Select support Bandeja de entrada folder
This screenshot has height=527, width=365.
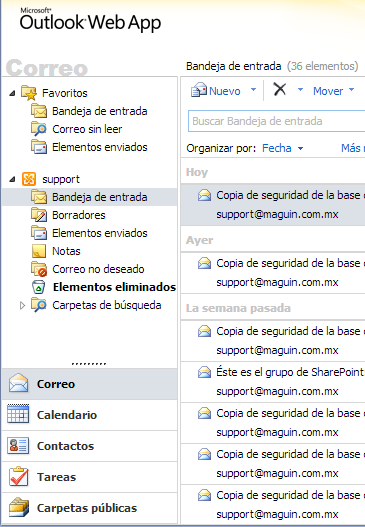coord(90,197)
